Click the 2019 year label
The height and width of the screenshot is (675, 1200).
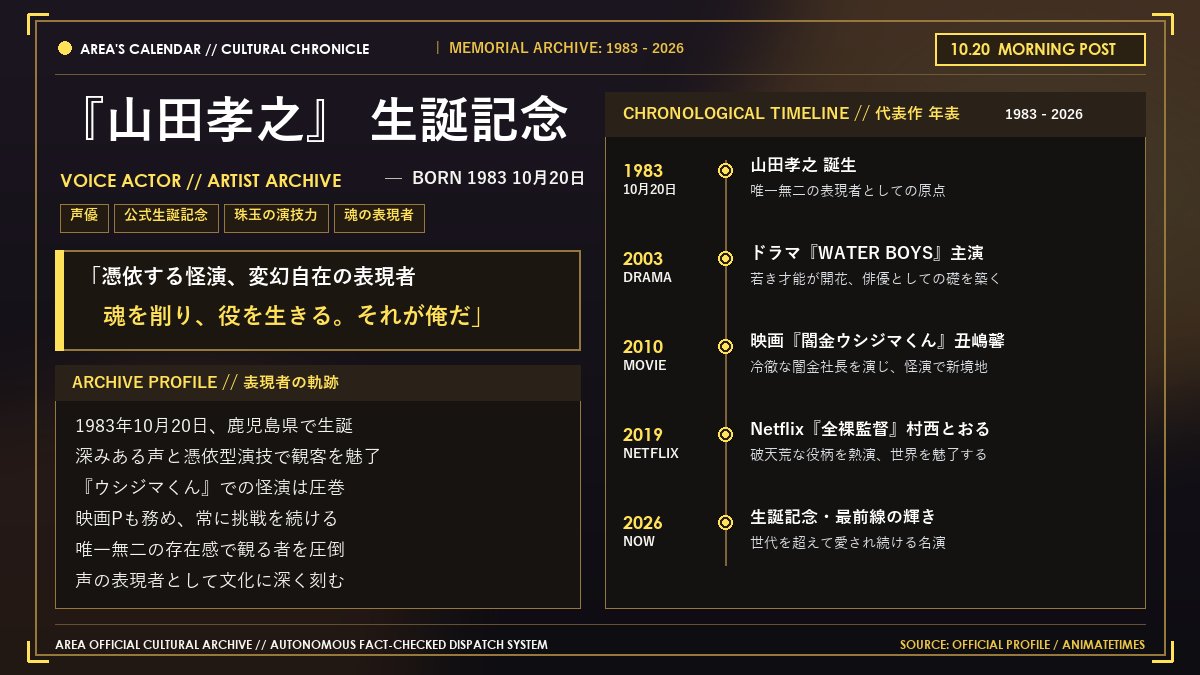coord(643,435)
